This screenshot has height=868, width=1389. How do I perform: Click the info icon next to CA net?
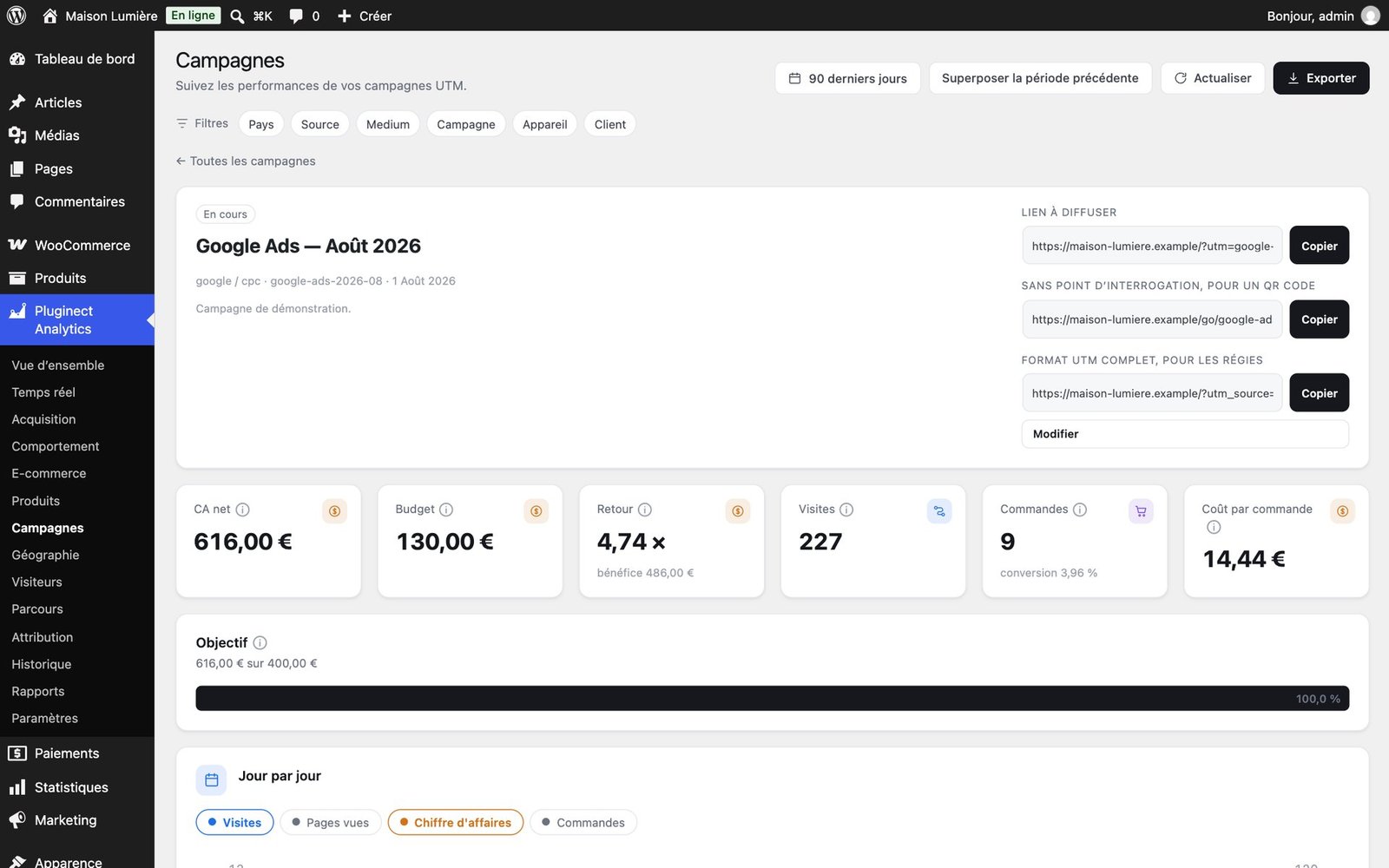coord(243,510)
